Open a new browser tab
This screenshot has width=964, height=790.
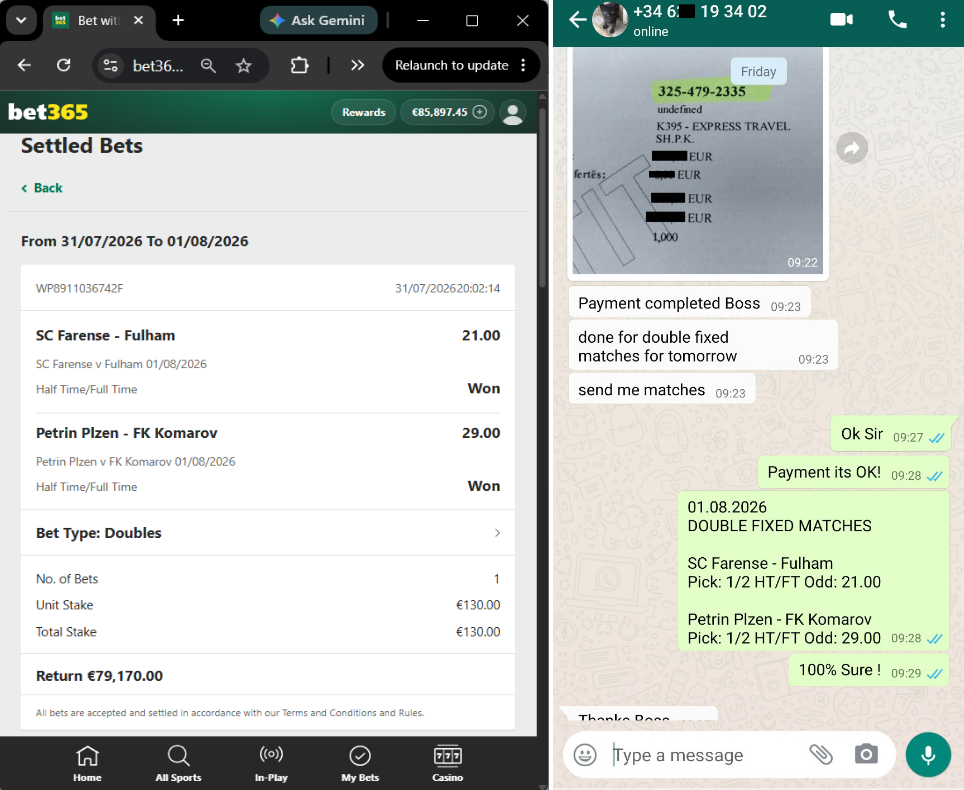point(178,20)
